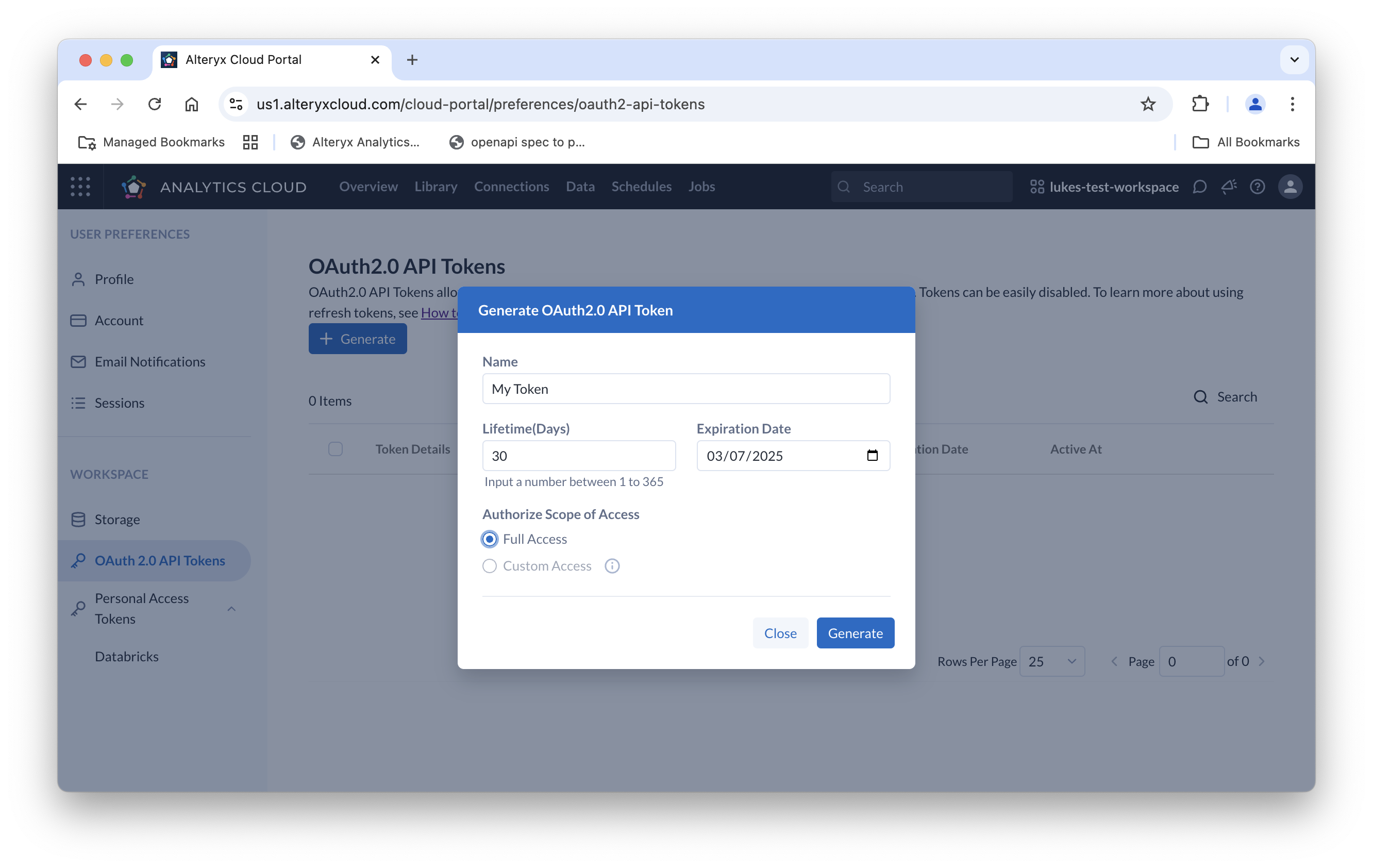Check the select-all tokens checkbox
Viewport: 1373px width, 868px height.
click(x=336, y=449)
